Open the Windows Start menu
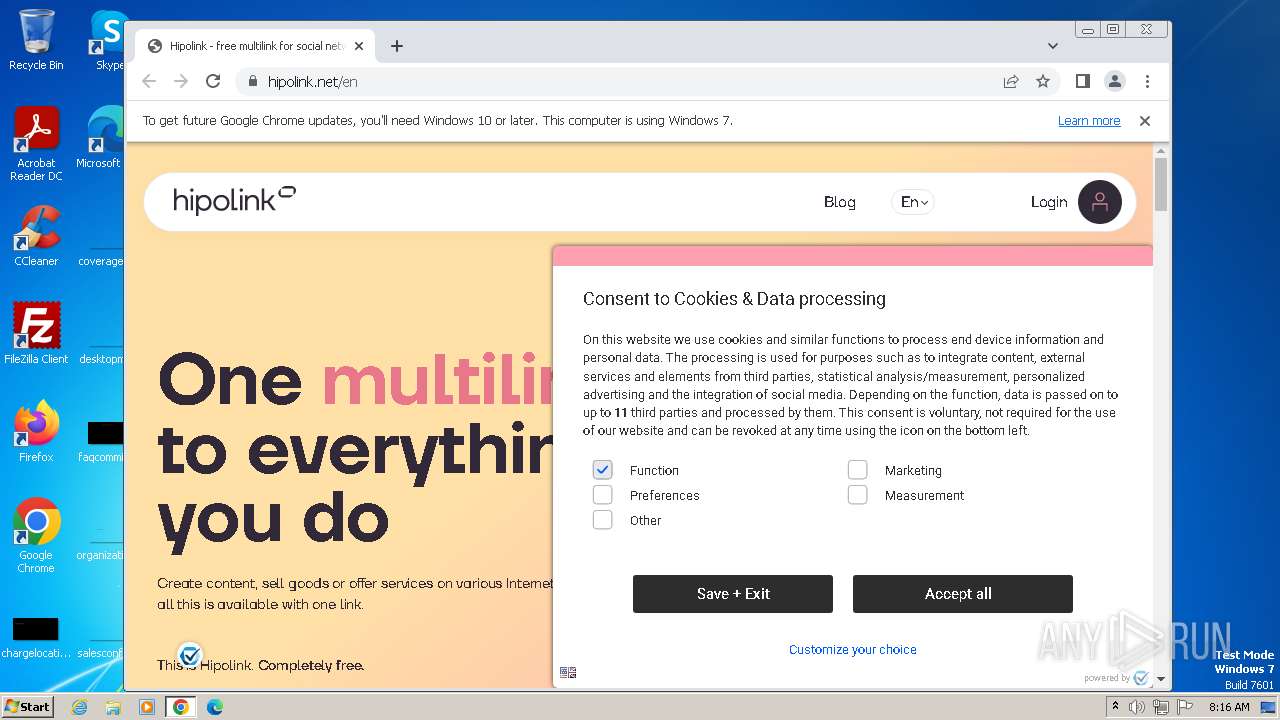 [x=27, y=706]
